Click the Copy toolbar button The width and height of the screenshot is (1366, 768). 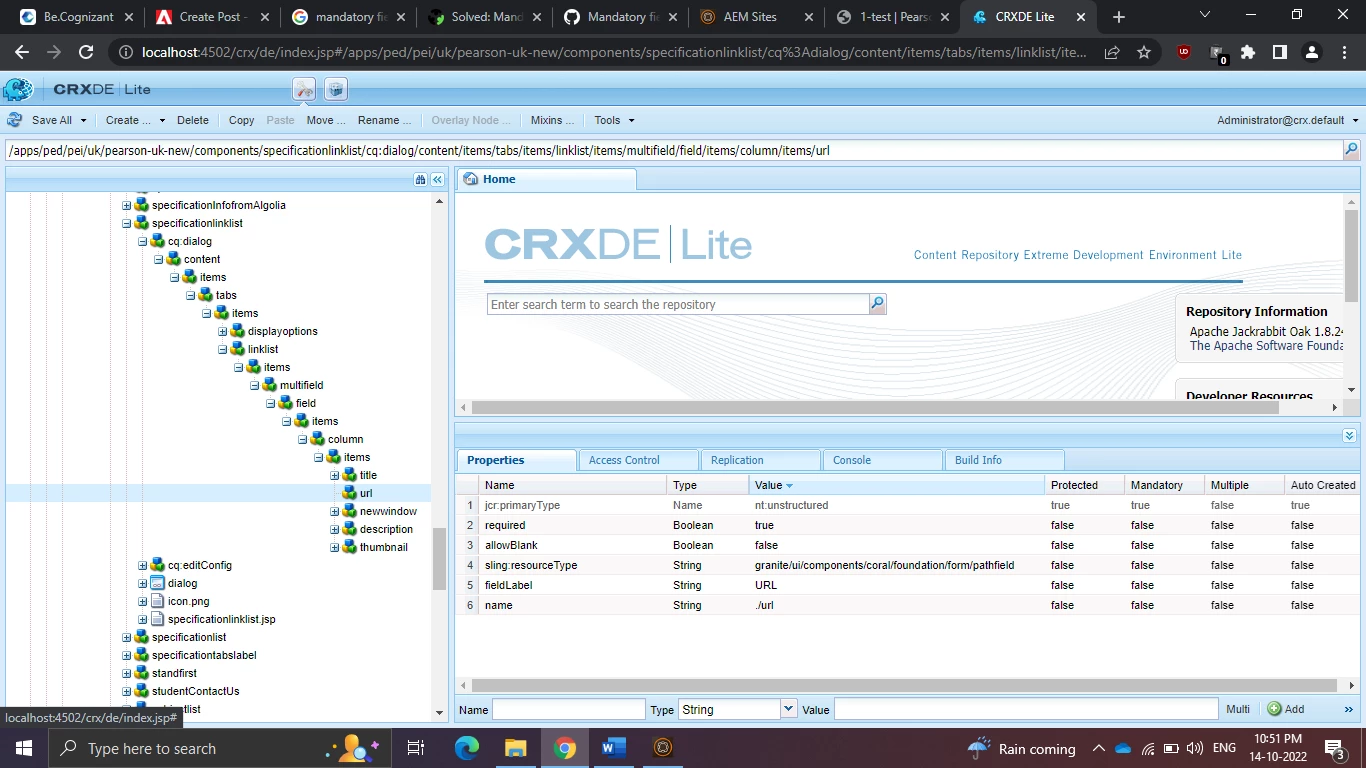click(241, 120)
